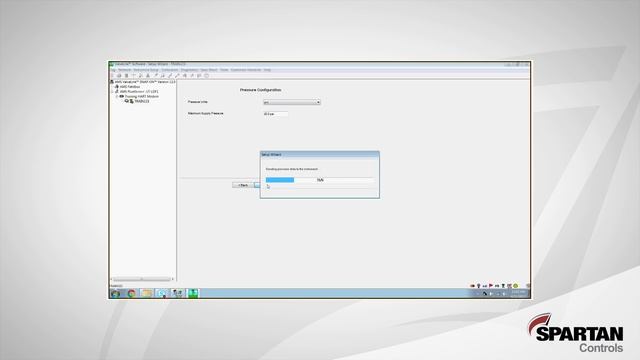Image resolution: width=640 pixels, height=360 pixels.
Task: Open the Calibration menu
Action: [170, 70]
